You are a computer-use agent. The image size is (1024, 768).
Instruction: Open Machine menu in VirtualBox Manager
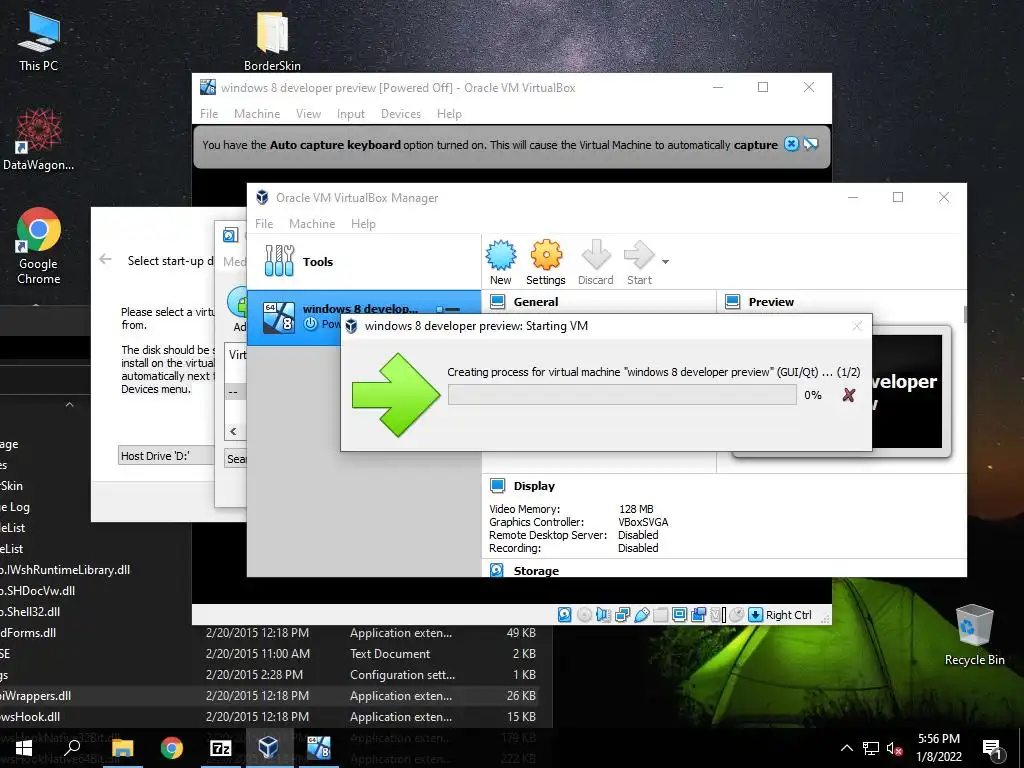[x=312, y=223]
